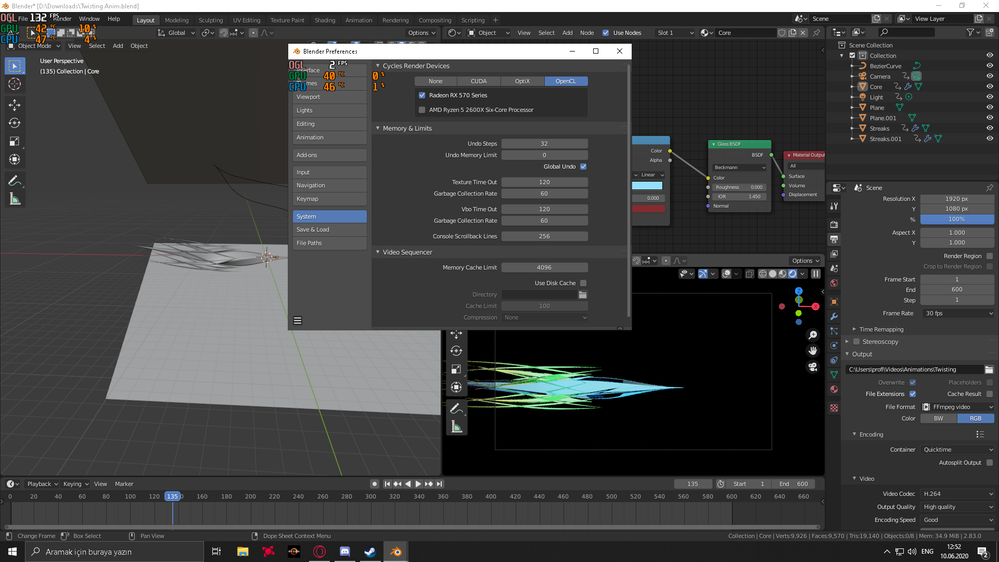Hide the Camera object in outliner

click(x=989, y=76)
